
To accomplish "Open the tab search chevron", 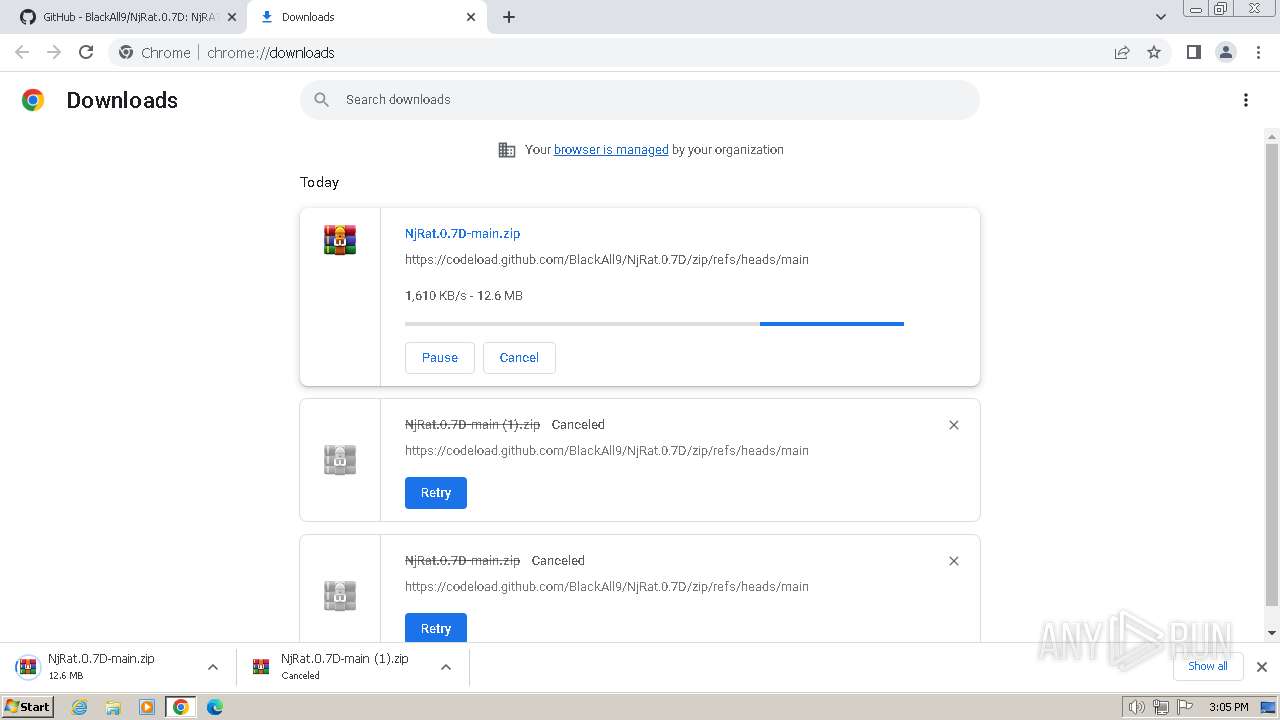I will coord(1161,17).
